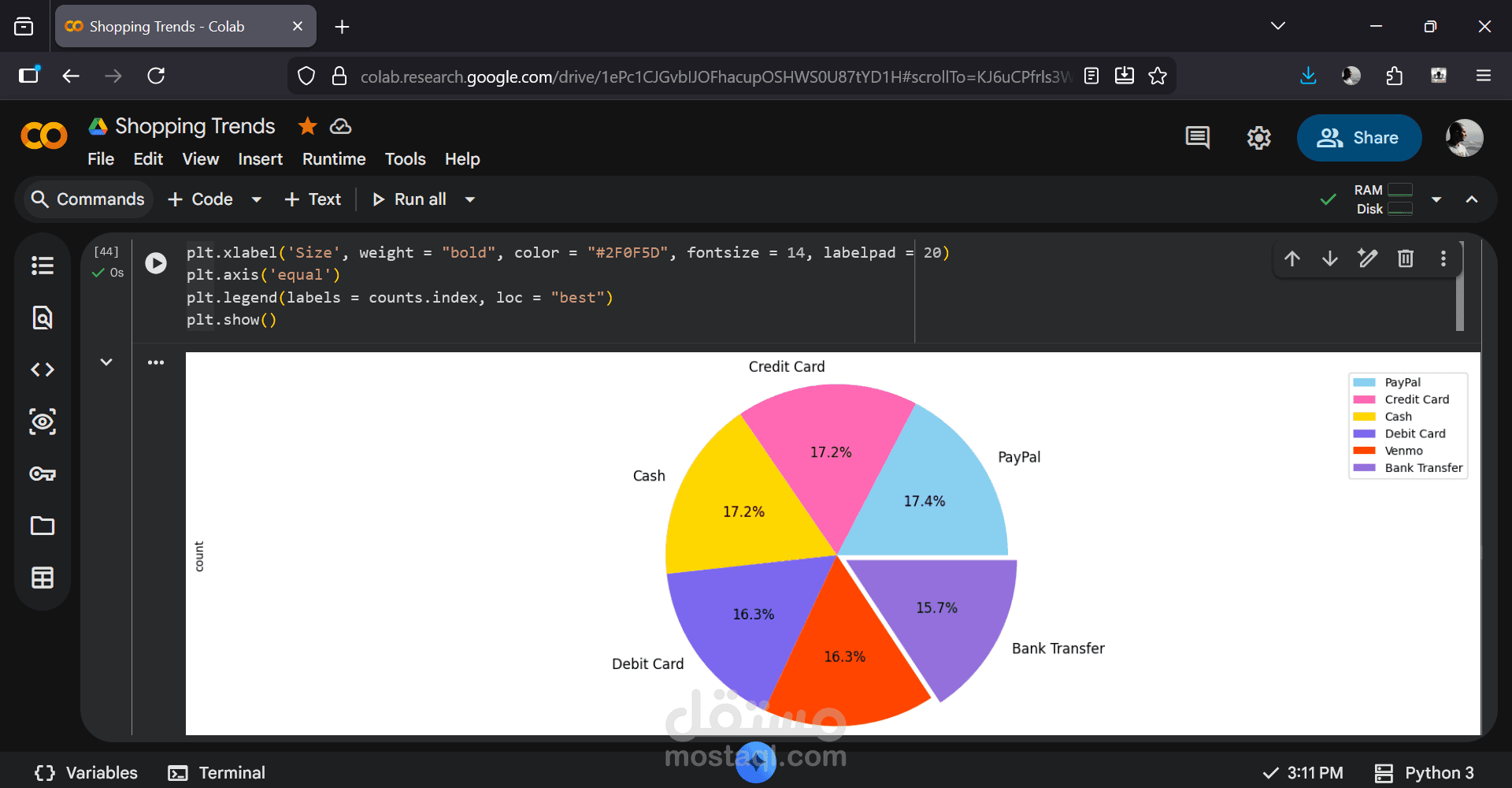Star the Shopping Trends notebook

tap(307, 126)
